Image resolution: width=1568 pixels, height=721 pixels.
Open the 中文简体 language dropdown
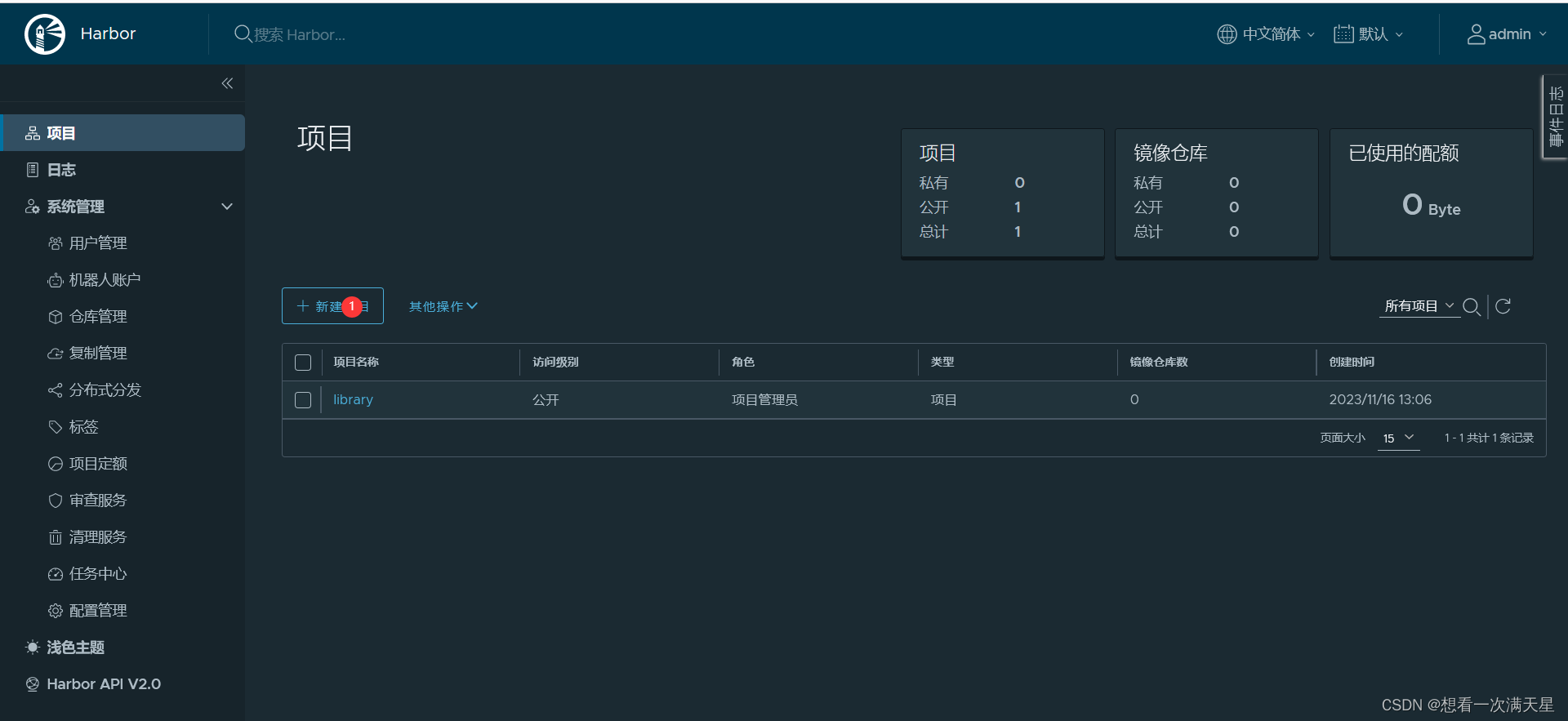pos(1266,34)
